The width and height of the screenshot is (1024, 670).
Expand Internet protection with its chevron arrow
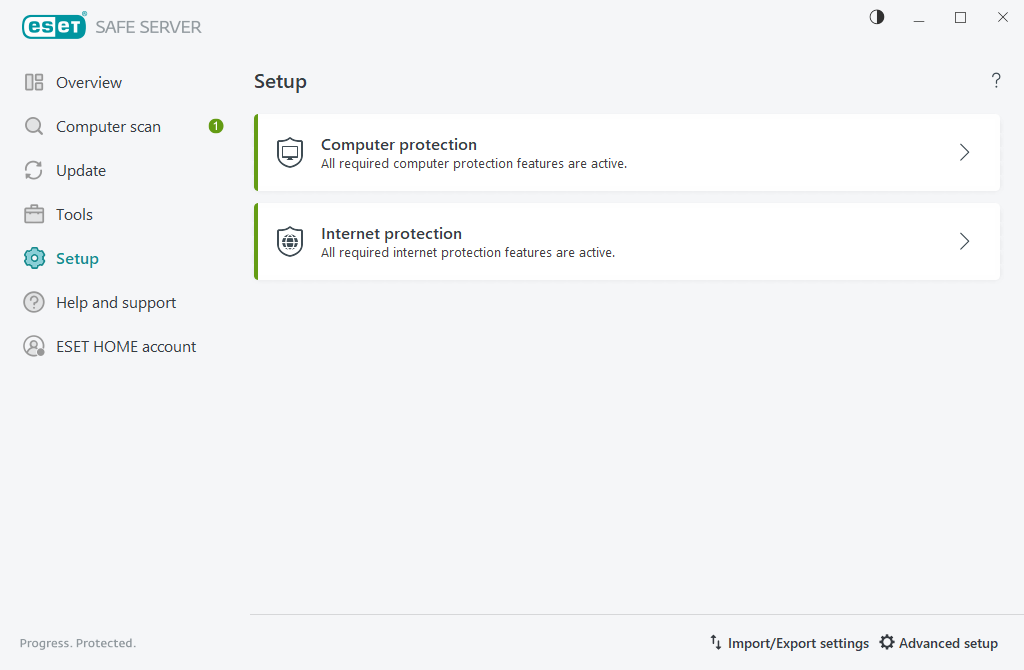(x=965, y=242)
